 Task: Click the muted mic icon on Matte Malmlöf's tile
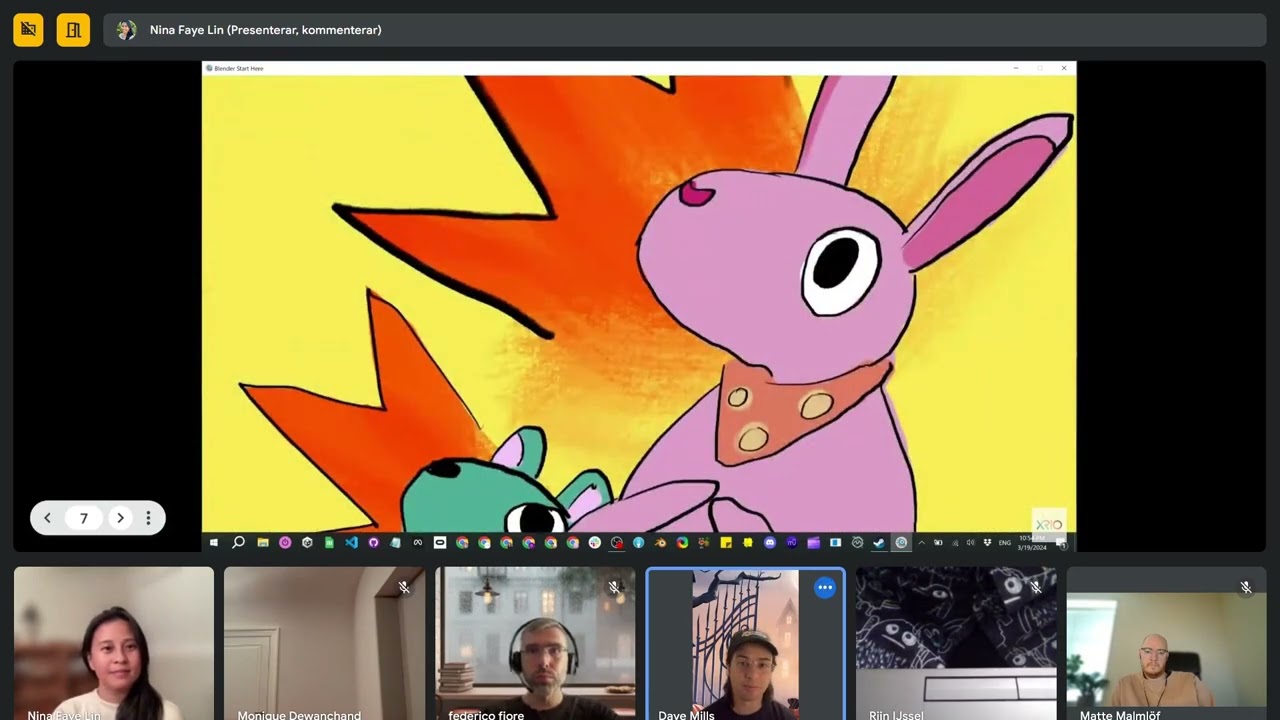1246,588
